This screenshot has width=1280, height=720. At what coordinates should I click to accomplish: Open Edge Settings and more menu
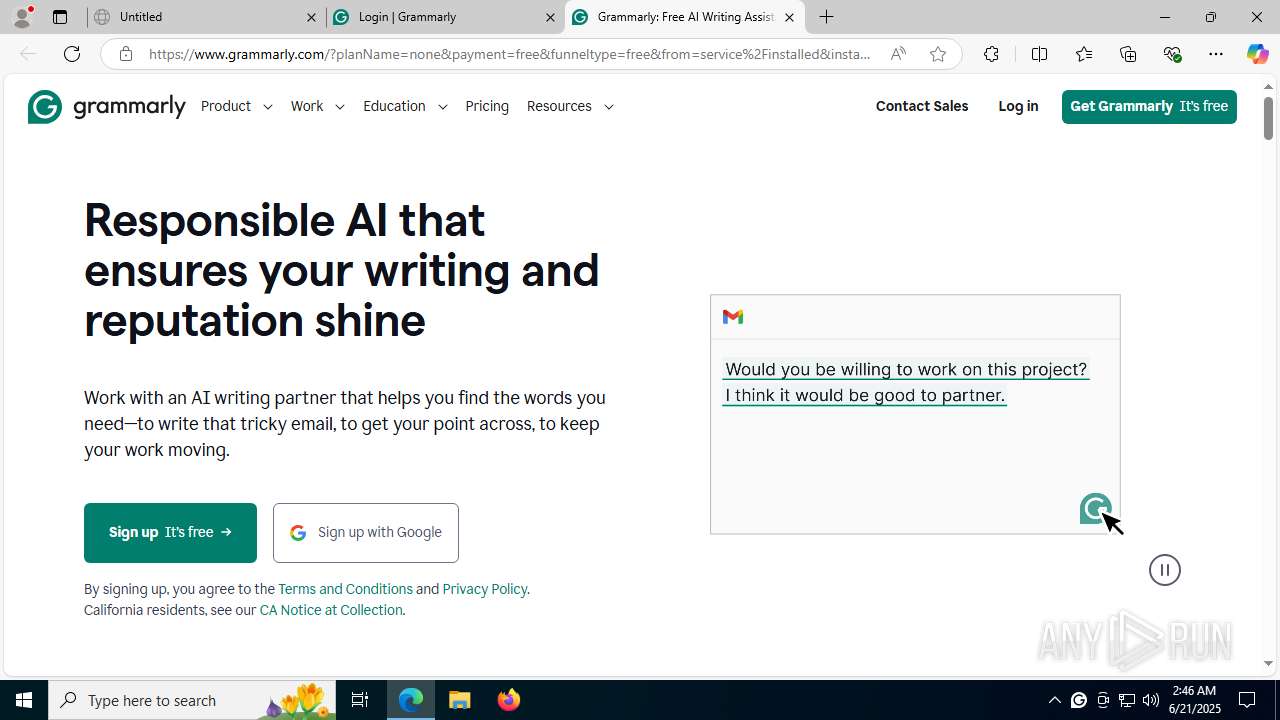[1216, 54]
